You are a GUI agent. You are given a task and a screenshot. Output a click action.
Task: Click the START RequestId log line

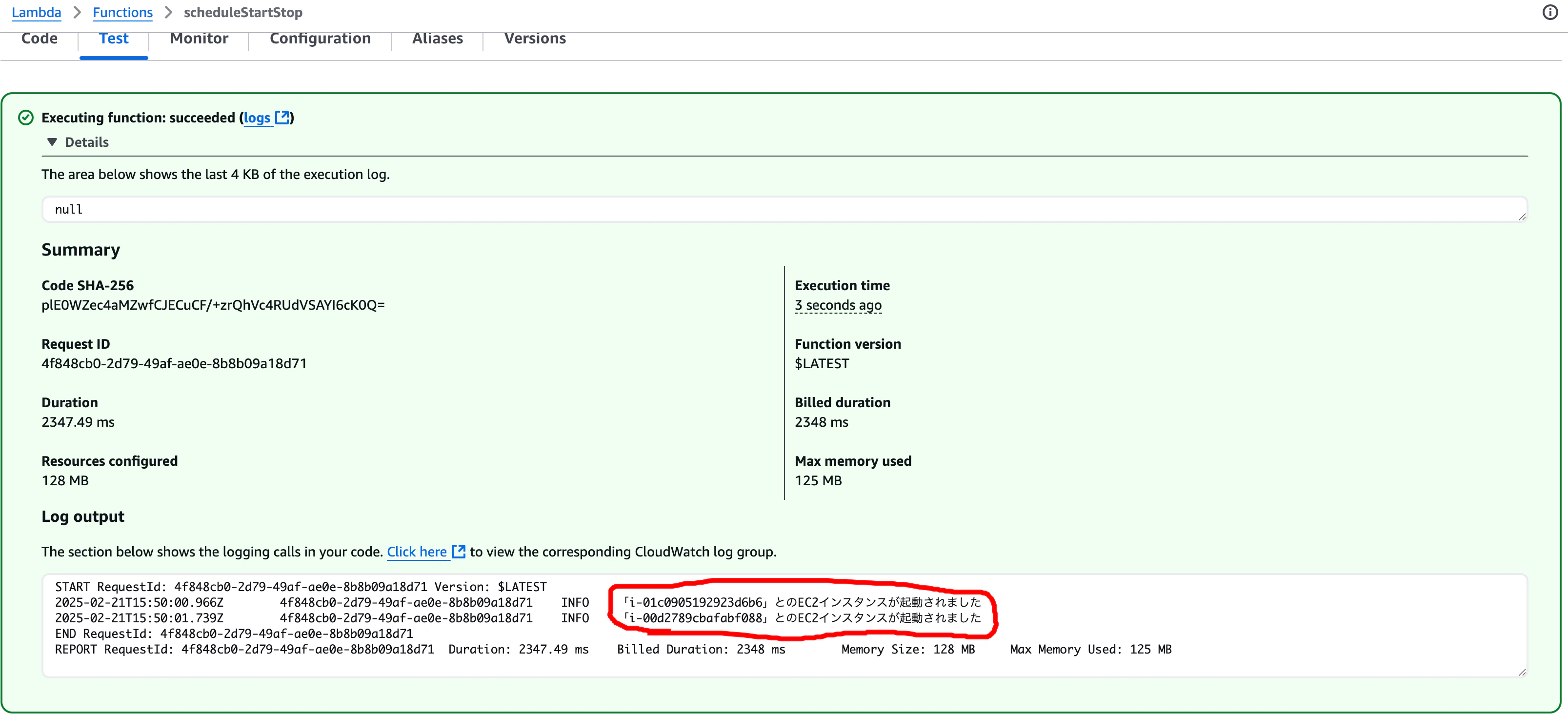coord(301,587)
